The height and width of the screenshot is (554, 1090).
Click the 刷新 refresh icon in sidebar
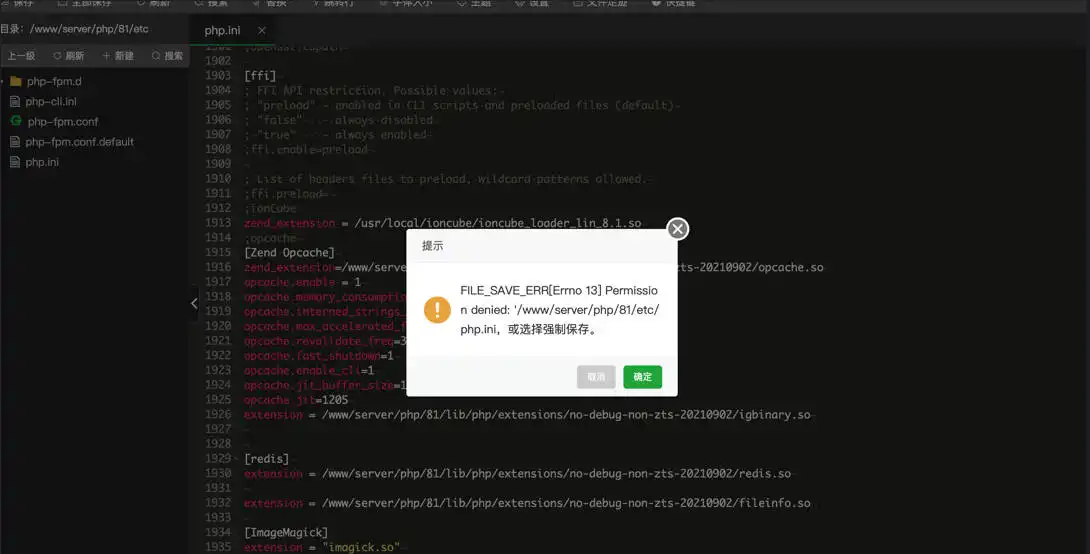pos(58,56)
